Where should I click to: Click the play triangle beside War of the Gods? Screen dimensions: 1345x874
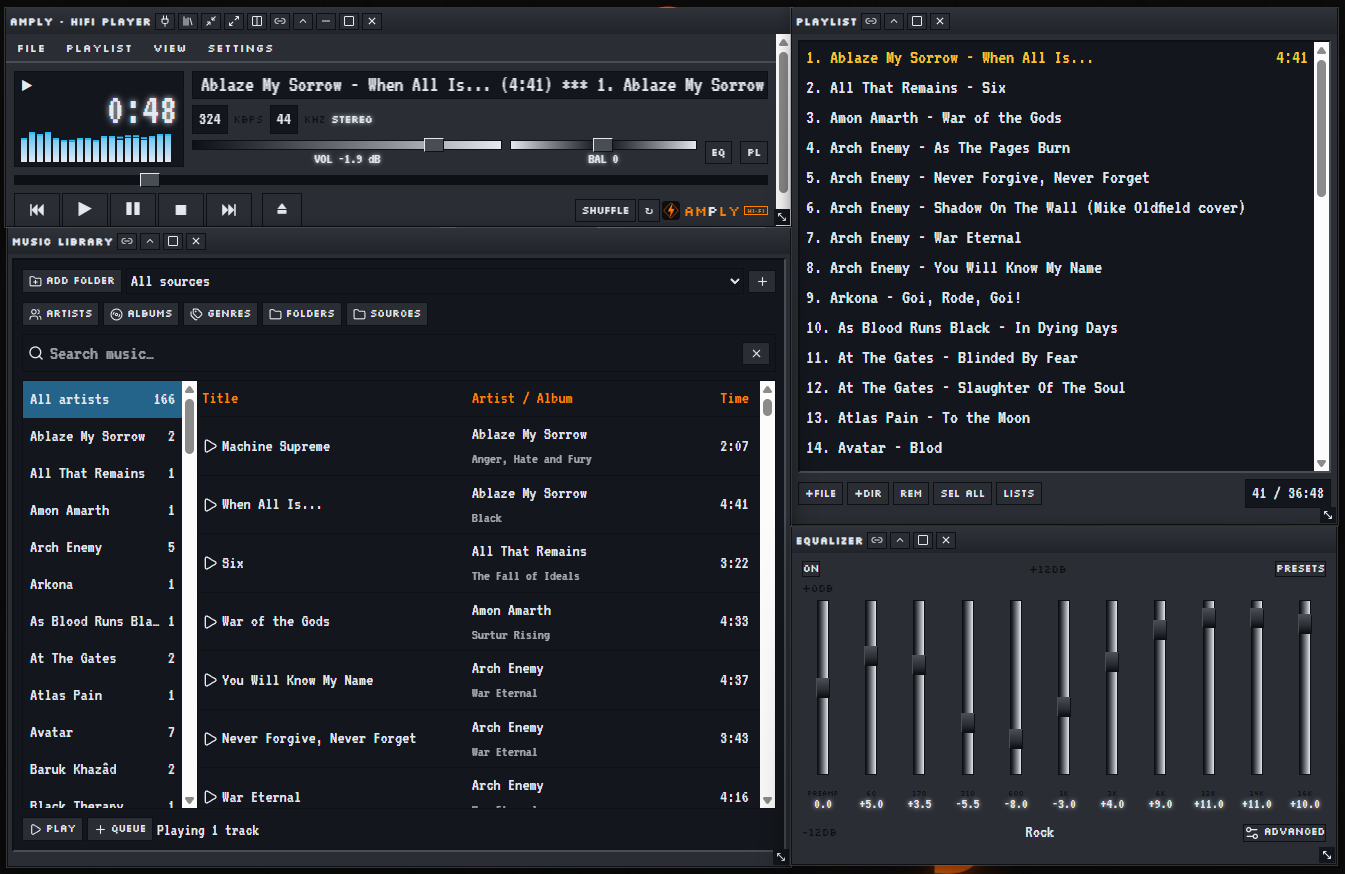[x=210, y=621]
